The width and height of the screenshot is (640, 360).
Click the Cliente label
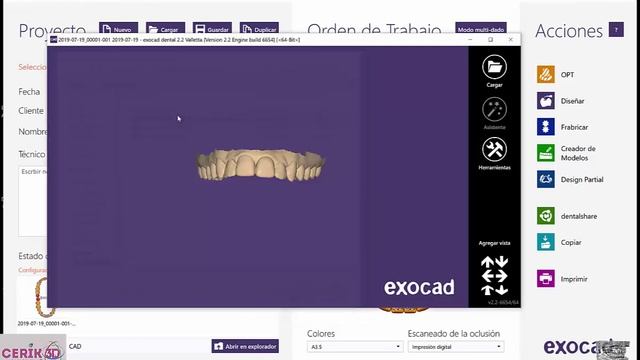[31, 111]
